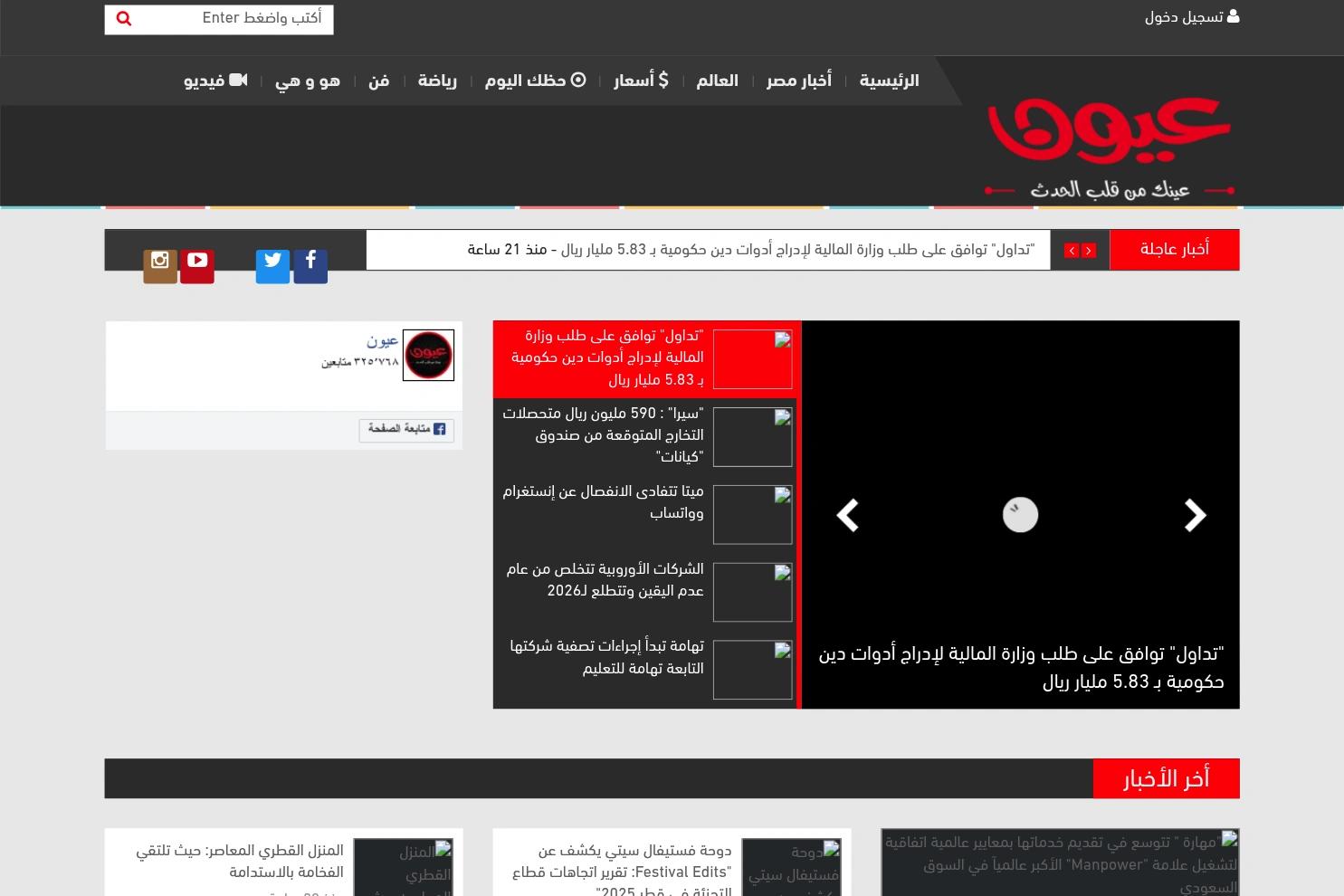Click the search magnifier icon
Screen dimensions: 1344x896
click(x=124, y=18)
